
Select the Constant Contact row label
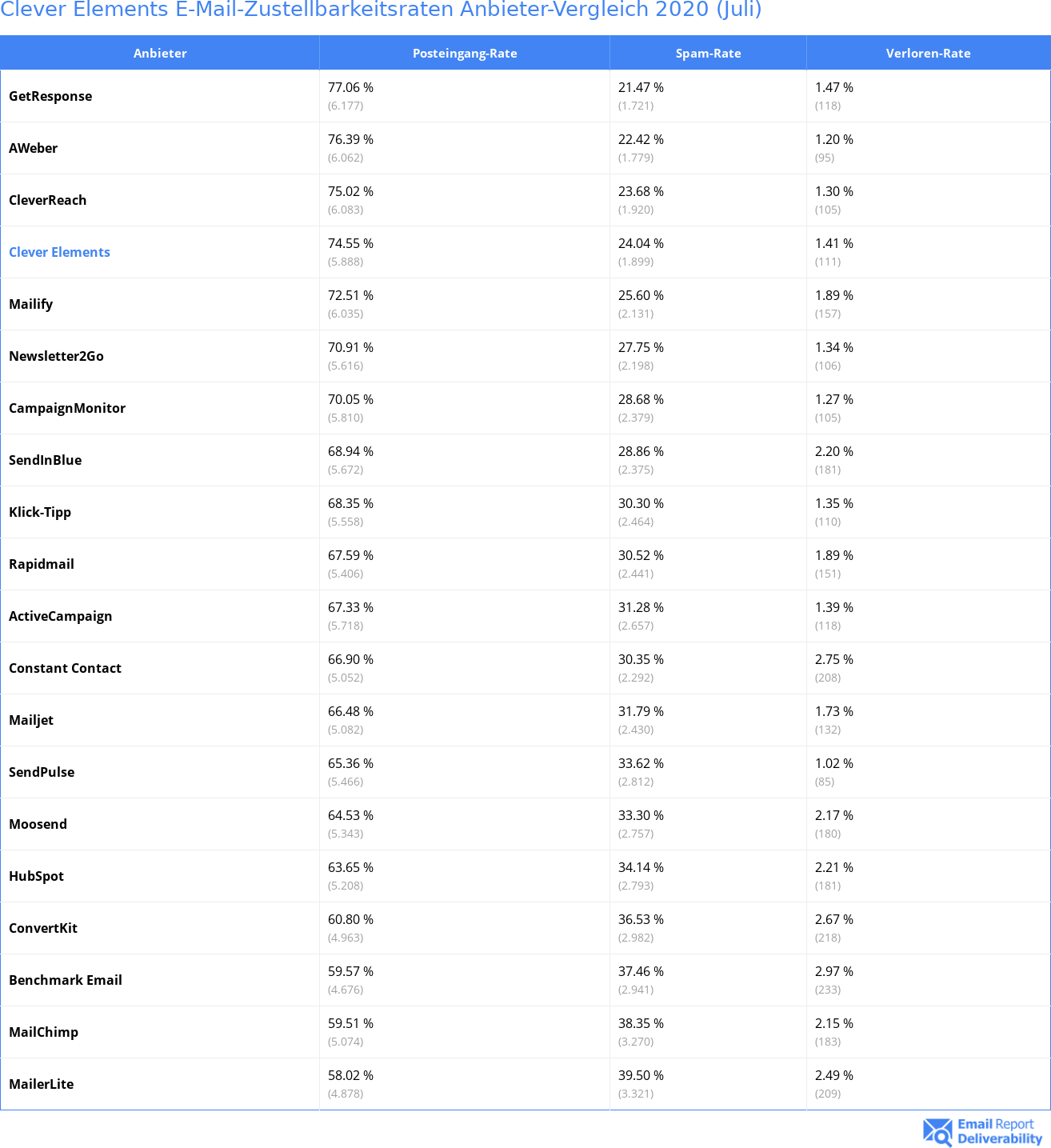[65, 668]
